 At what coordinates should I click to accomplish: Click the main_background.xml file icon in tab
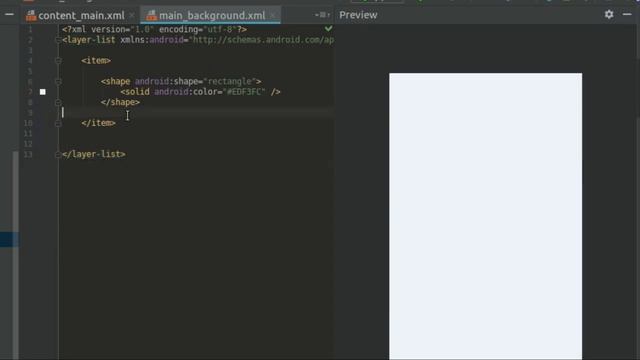click(151, 16)
